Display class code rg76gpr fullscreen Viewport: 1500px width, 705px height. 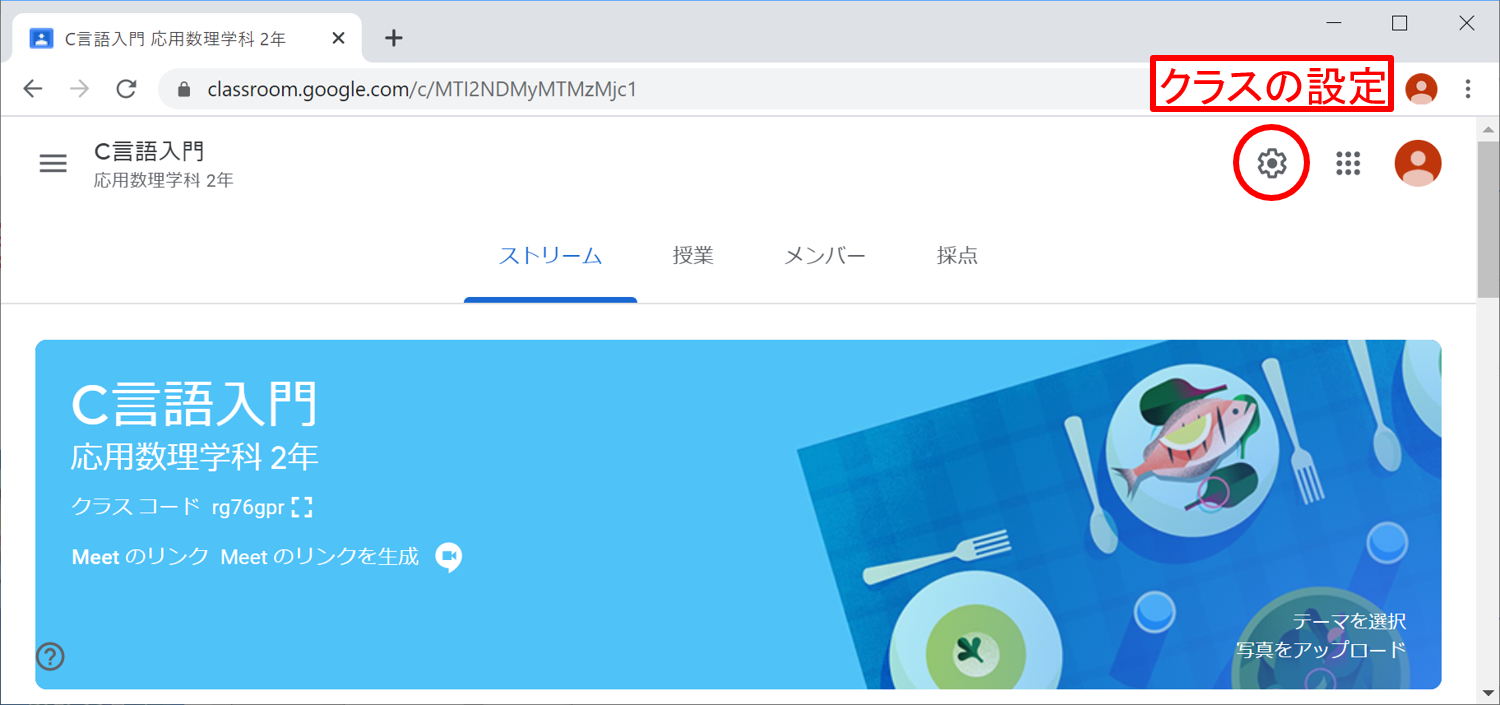tap(302, 507)
